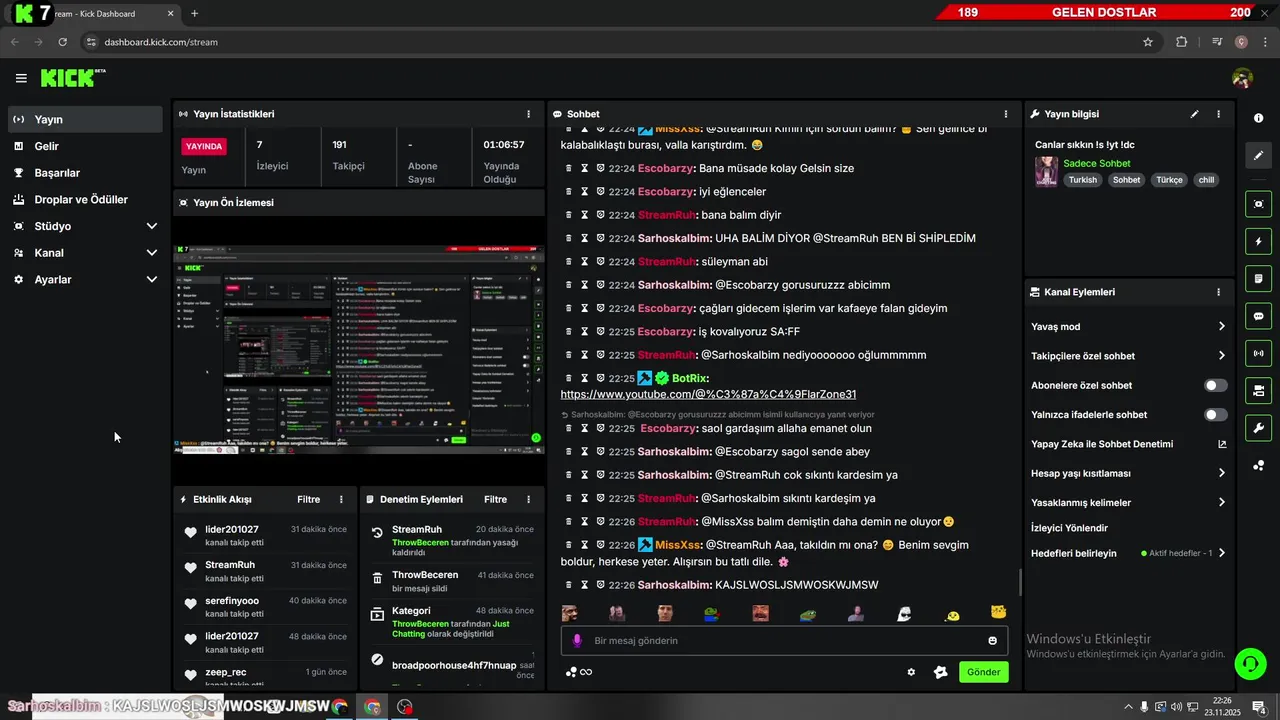Toggle the wrench stream-info widget icon in right rail
Screen dimensions: 1280x720
1258,428
